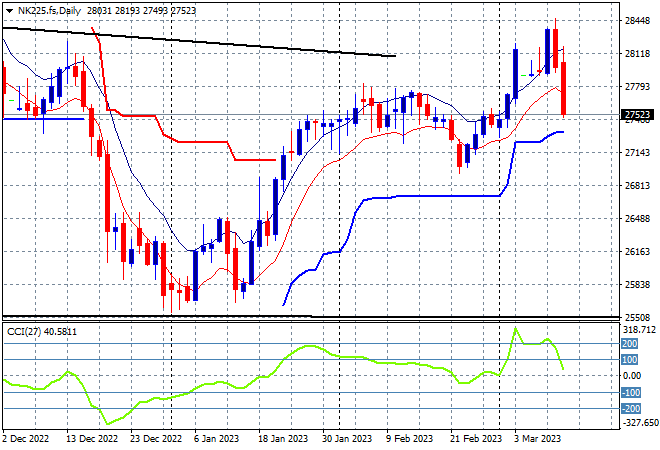Click the 2 Dec 2022 date label

point(26,439)
